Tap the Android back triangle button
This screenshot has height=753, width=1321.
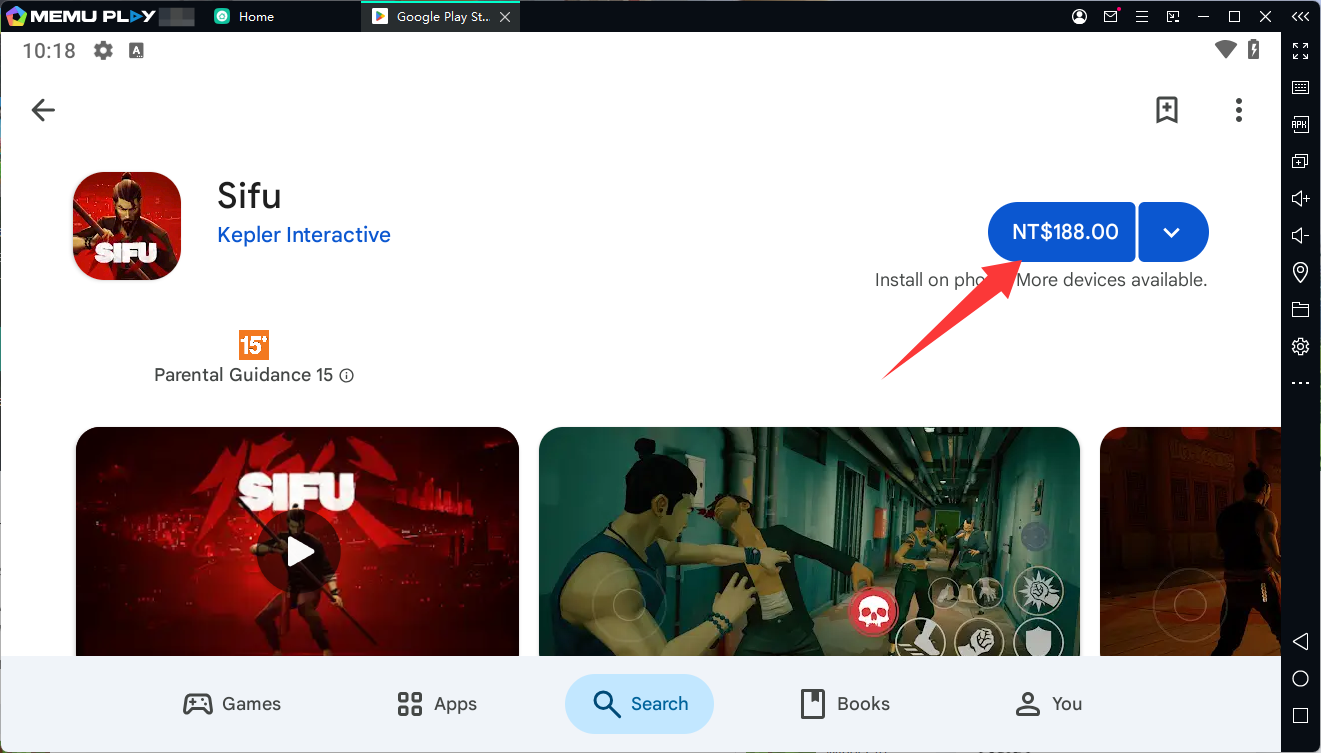coord(1300,641)
